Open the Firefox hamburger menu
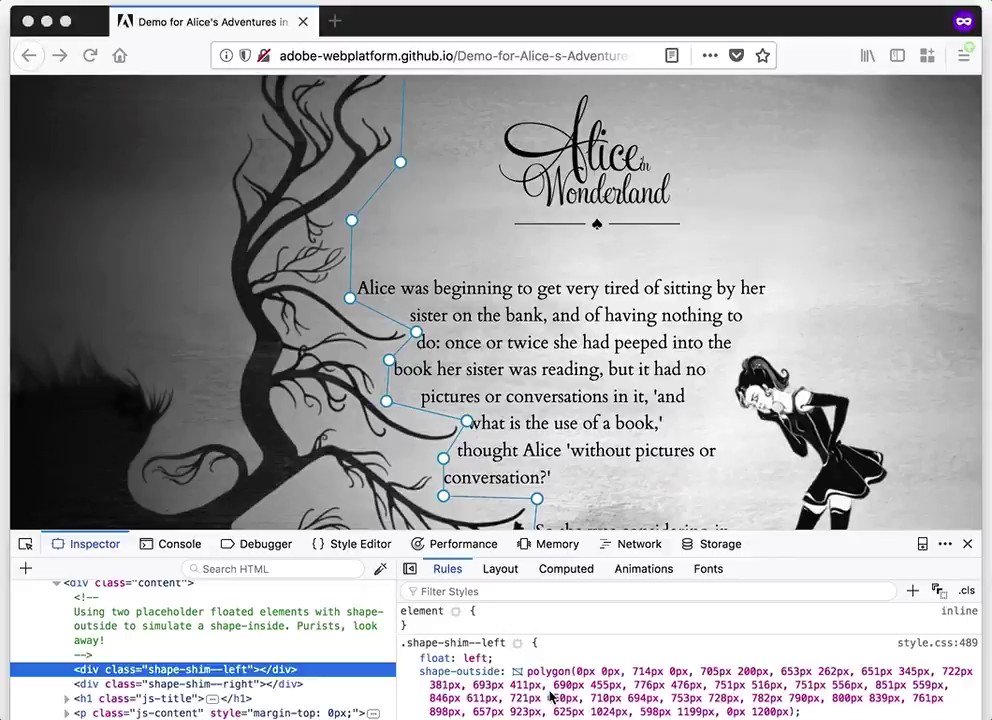 (964, 56)
